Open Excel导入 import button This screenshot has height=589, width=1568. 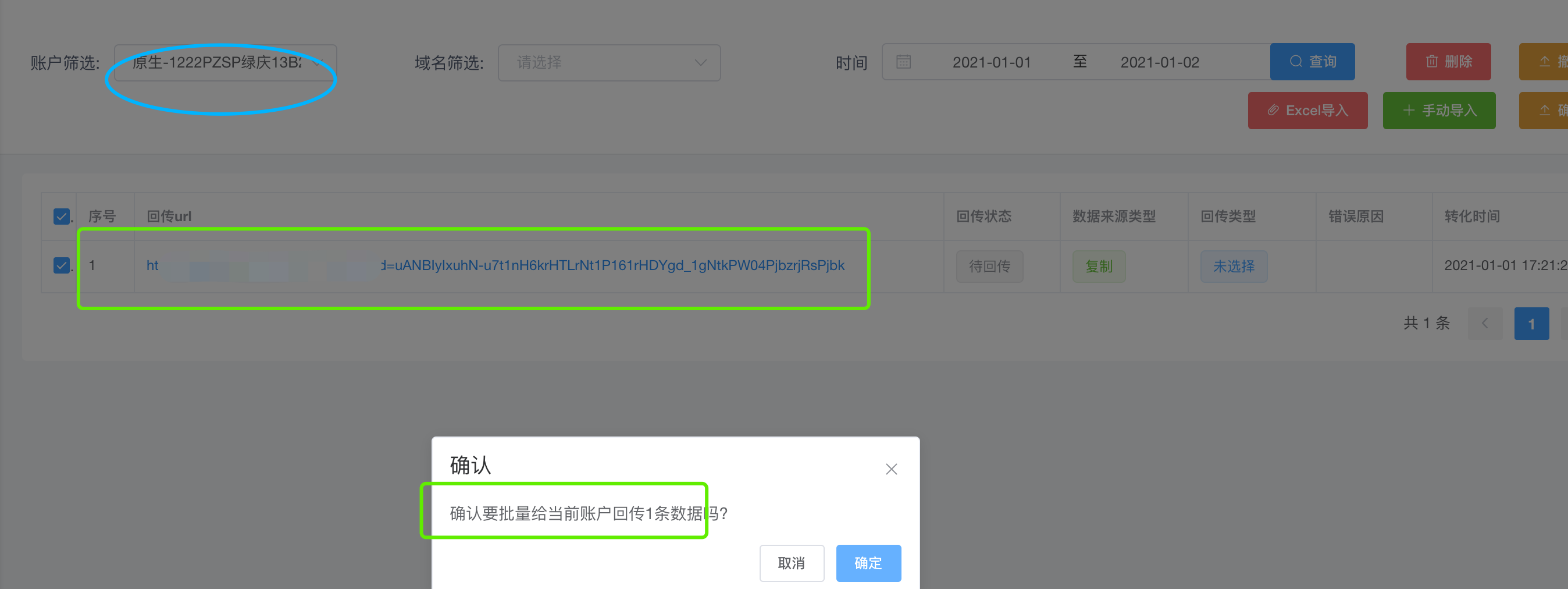[x=1307, y=110]
